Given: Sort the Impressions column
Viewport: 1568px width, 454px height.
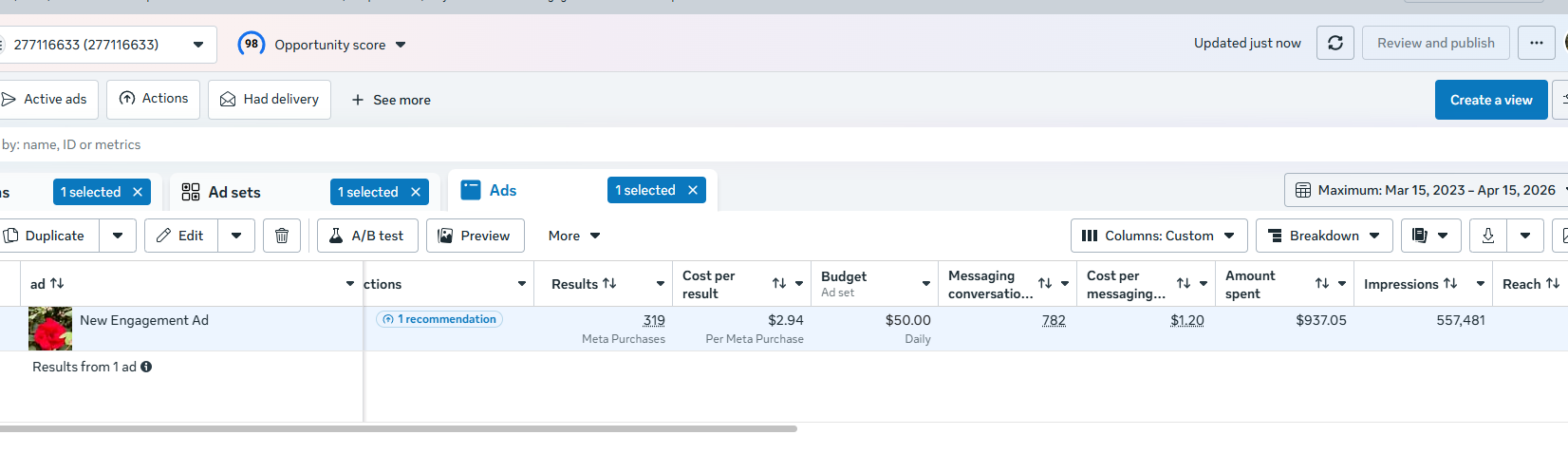Looking at the screenshot, I should click(1450, 284).
